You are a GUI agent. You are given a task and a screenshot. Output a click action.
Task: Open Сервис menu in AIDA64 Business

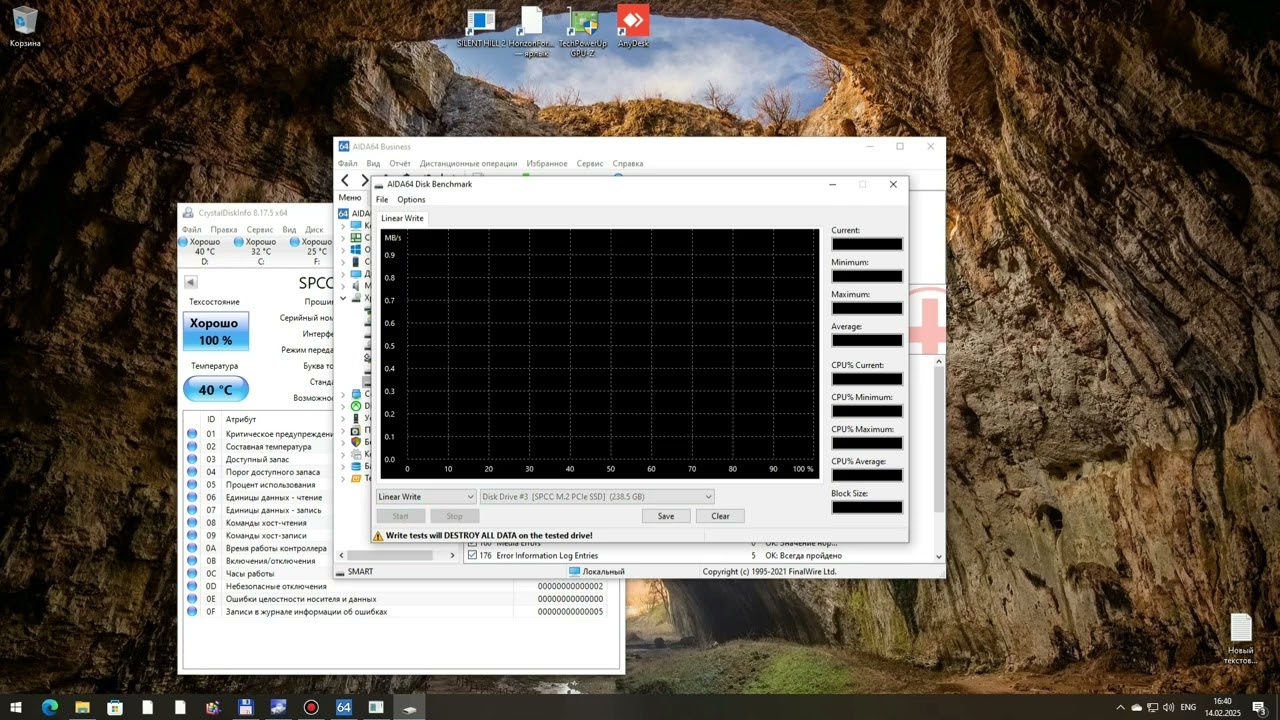coord(590,163)
